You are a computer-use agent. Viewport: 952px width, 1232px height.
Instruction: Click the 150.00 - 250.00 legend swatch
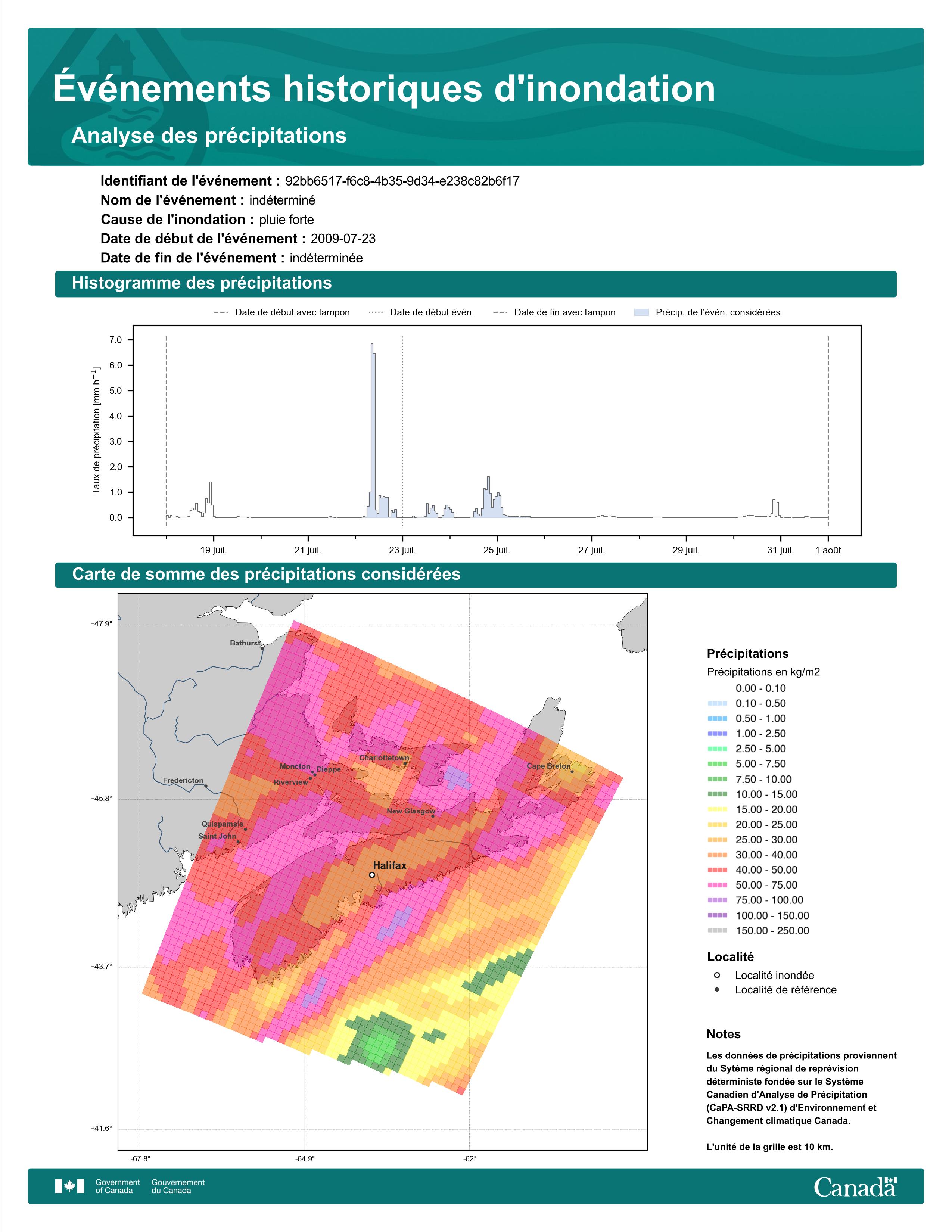click(717, 931)
